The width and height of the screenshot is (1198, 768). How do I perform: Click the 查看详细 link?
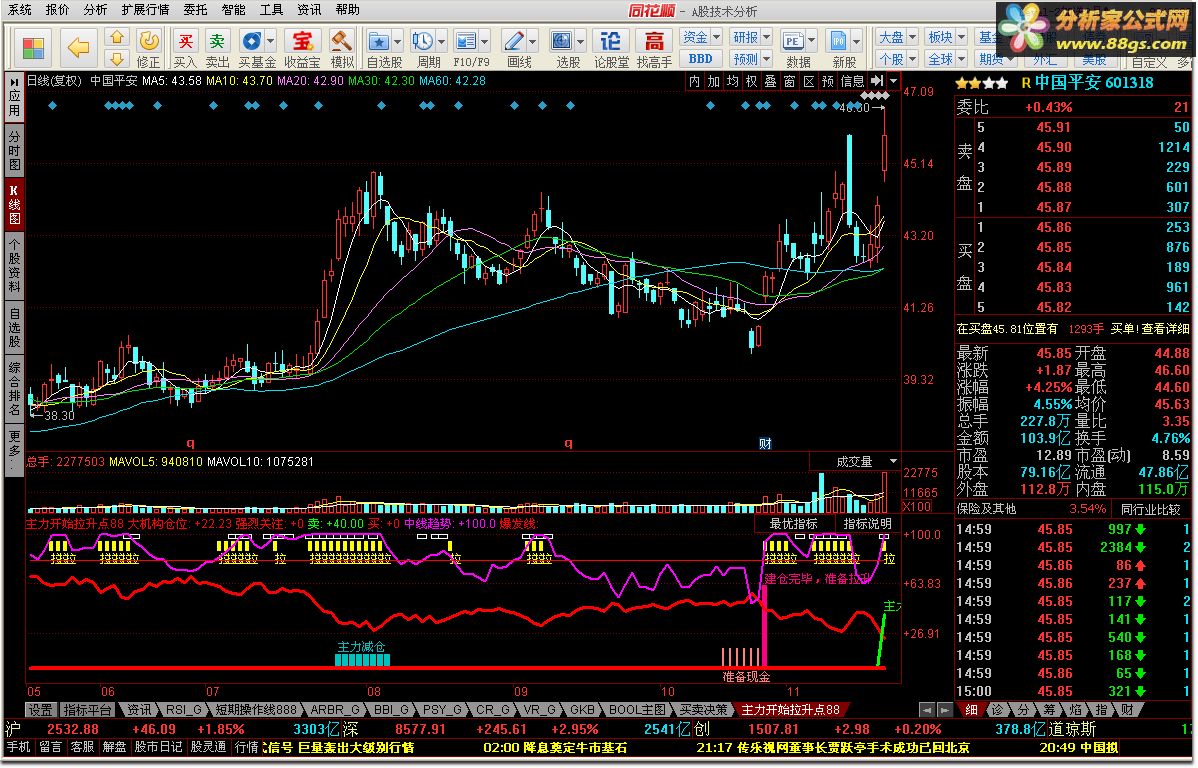click(x=1164, y=329)
